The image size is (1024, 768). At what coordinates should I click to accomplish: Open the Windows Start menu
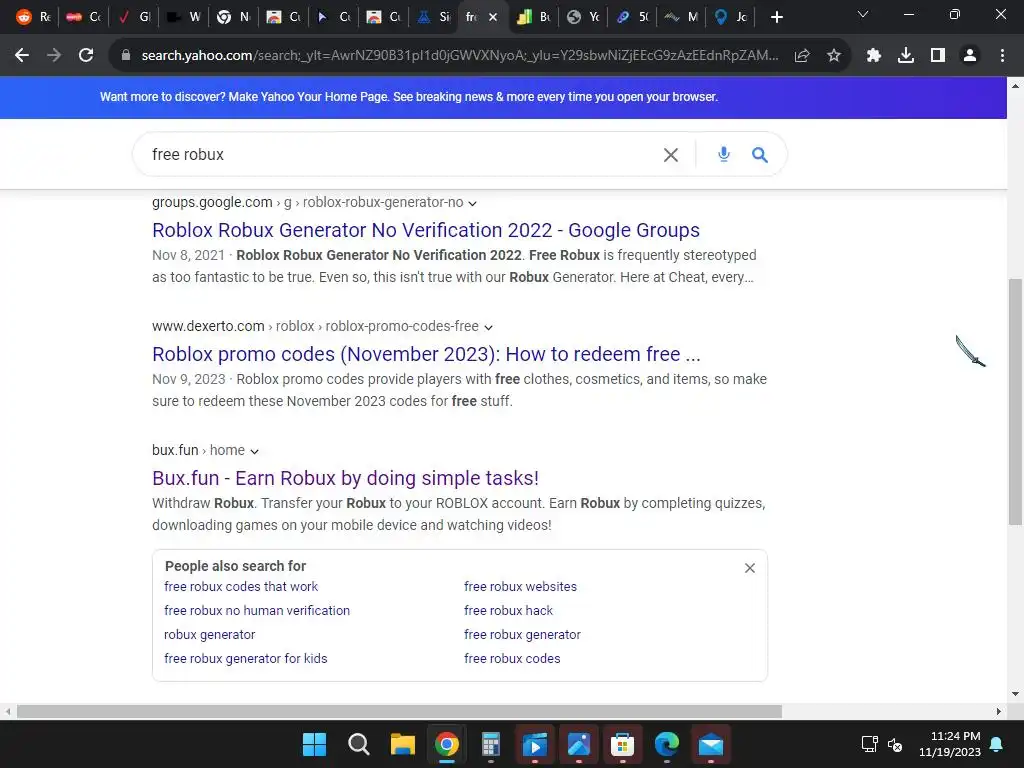[x=314, y=744]
